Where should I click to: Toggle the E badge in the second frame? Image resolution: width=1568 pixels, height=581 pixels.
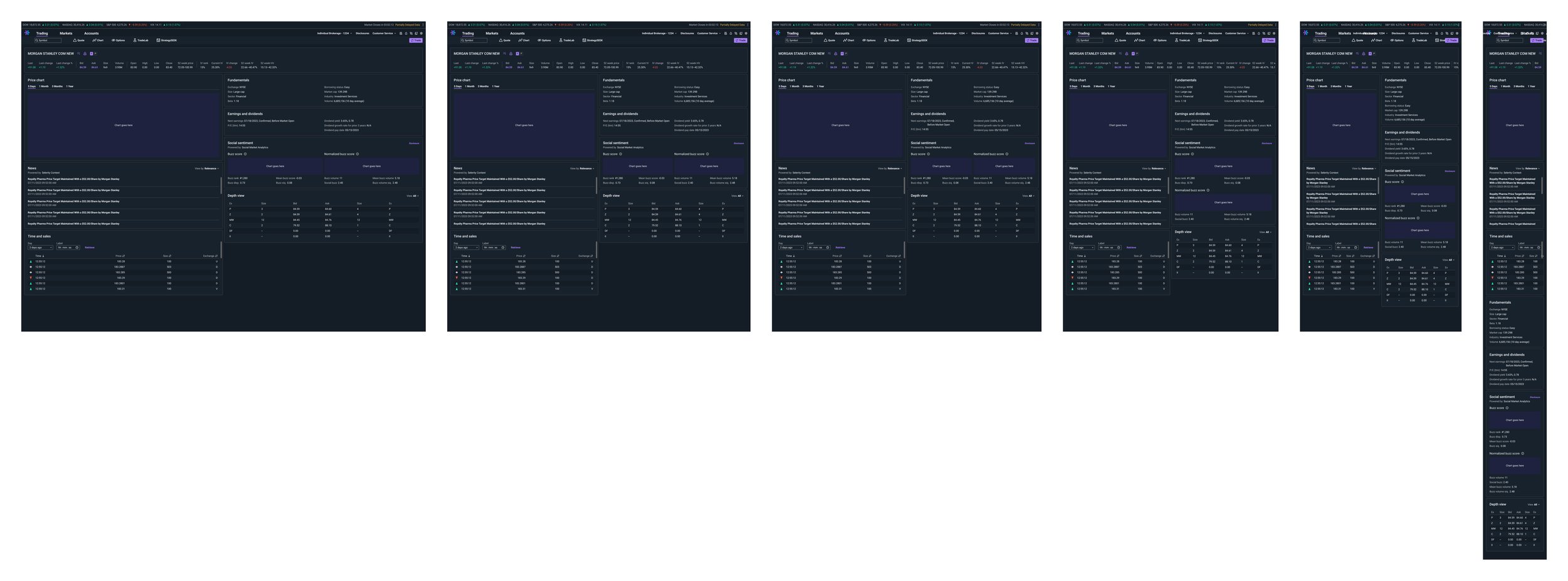(x=517, y=54)
